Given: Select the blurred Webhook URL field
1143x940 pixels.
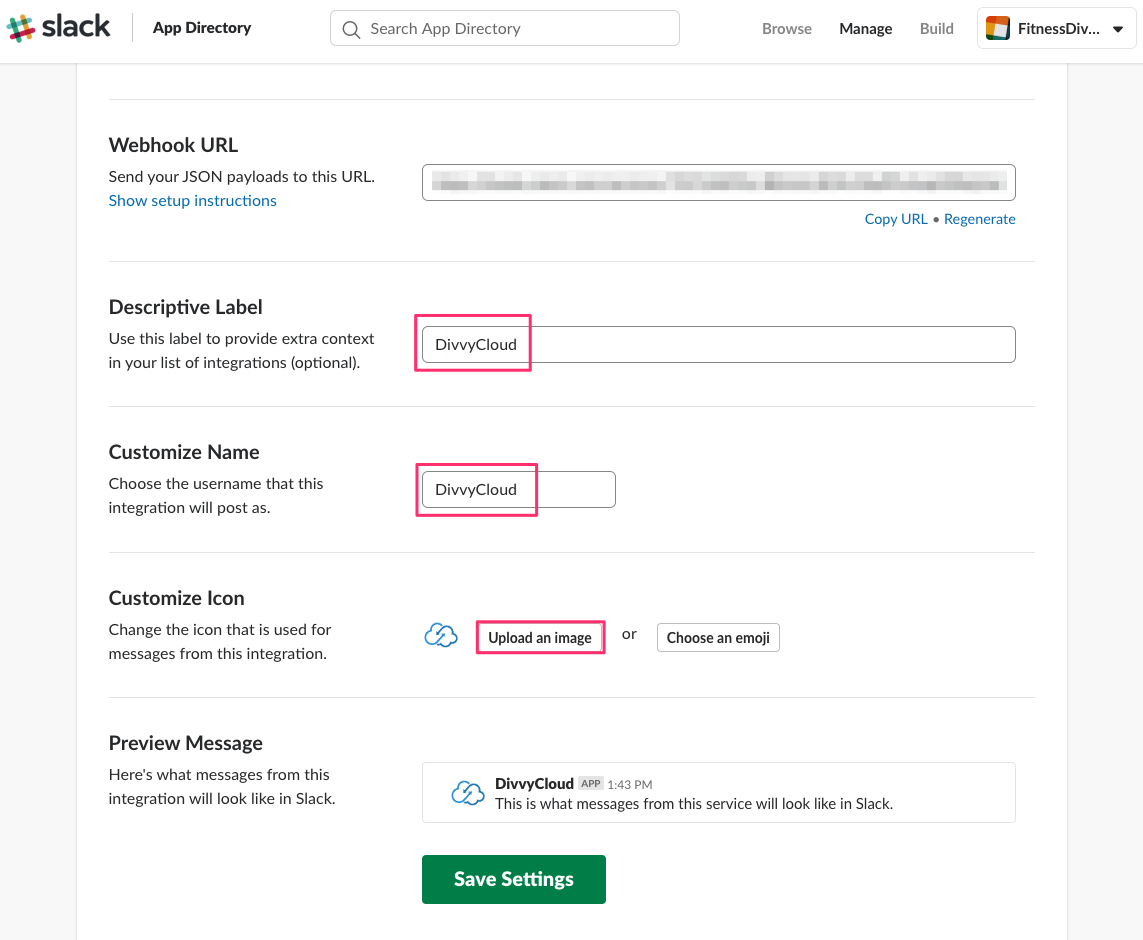Looking at the screenshot, I should pyautogui.click(x=718, y=182).
